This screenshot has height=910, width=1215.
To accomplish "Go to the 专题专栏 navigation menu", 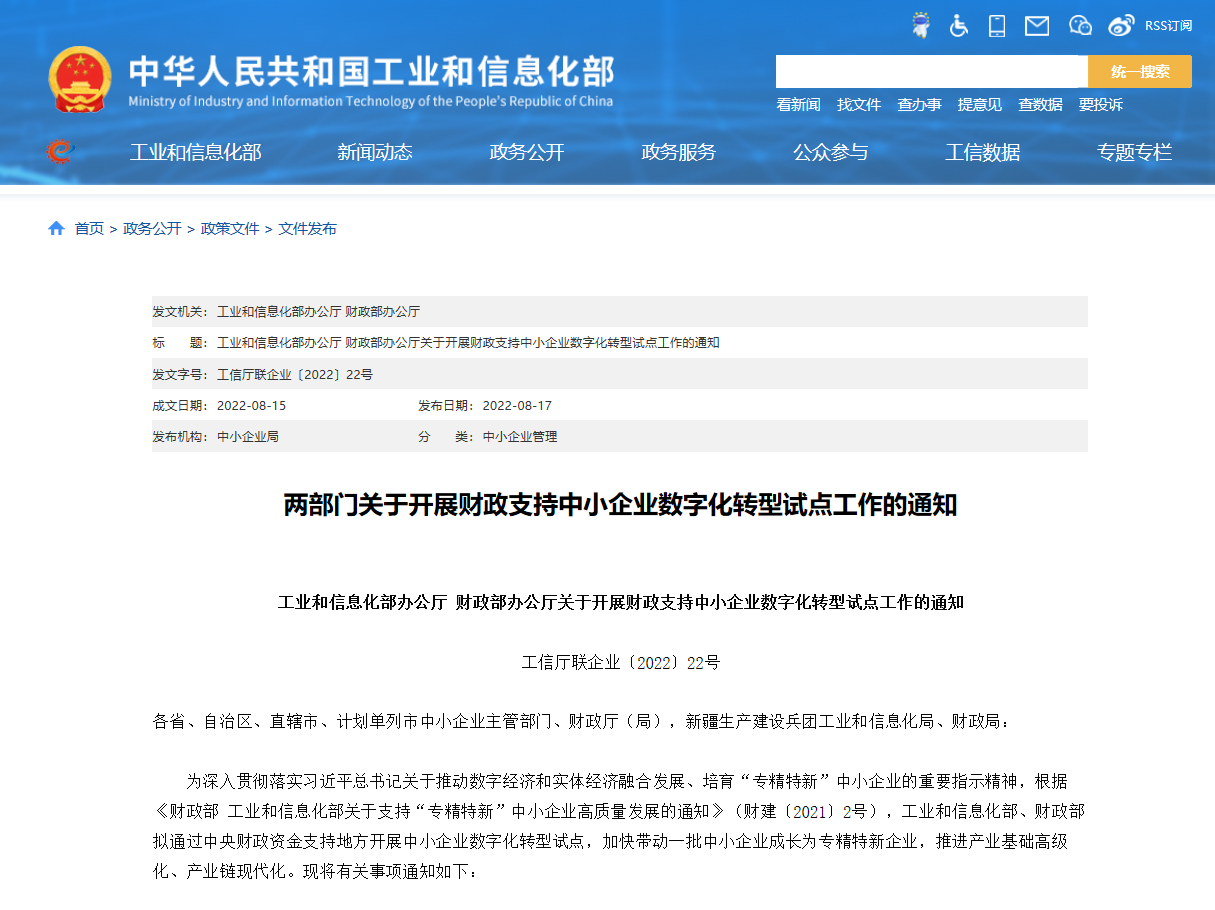I will tap(1134, 152).
